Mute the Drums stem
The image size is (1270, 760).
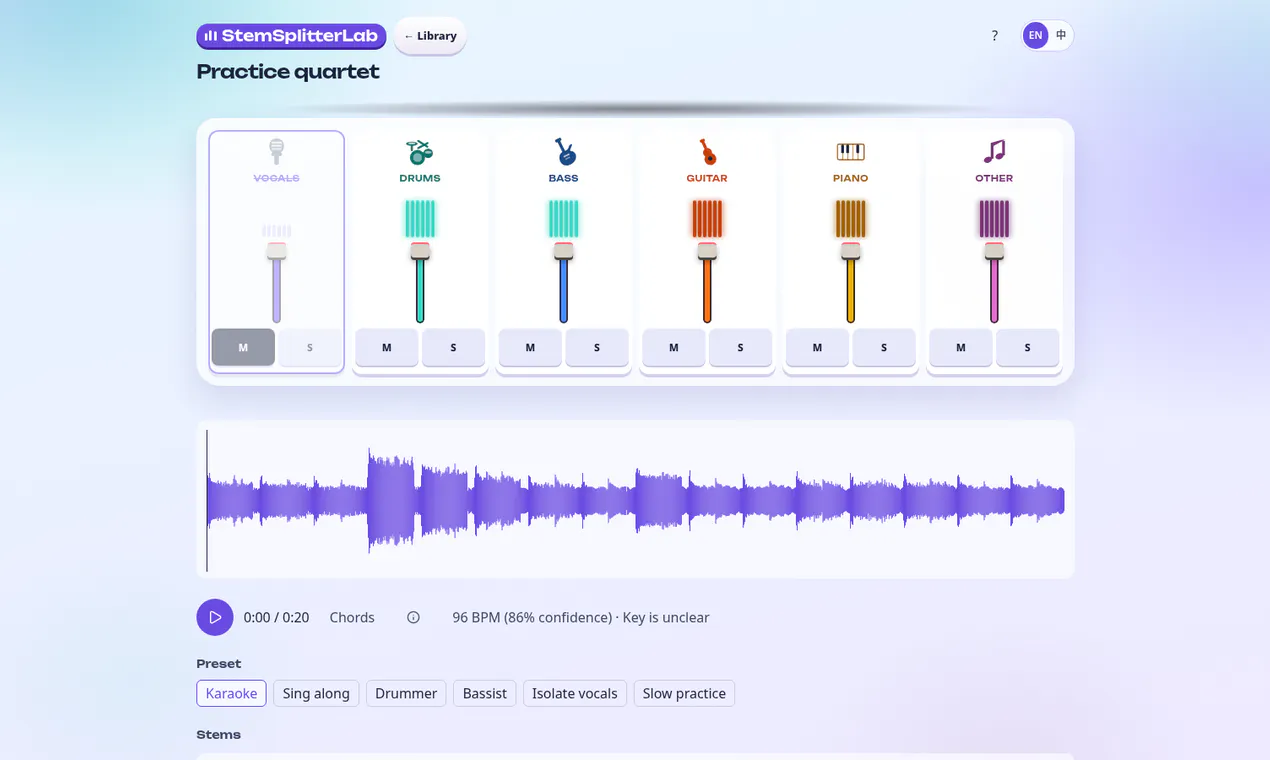(x=387, y=347)
